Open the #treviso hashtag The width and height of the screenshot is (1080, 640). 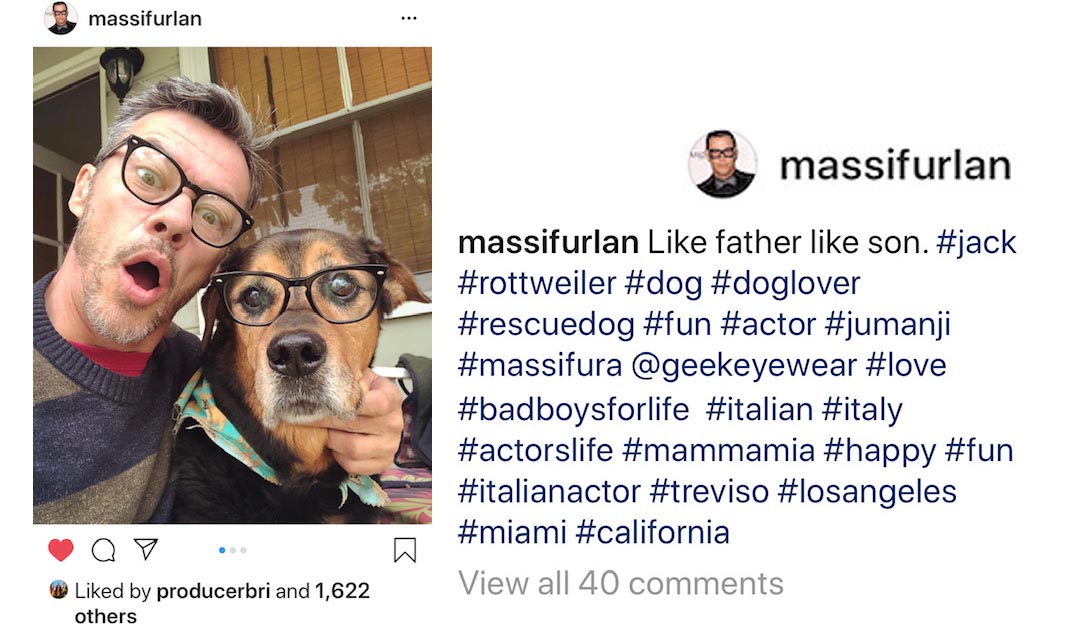coord(708,491)
